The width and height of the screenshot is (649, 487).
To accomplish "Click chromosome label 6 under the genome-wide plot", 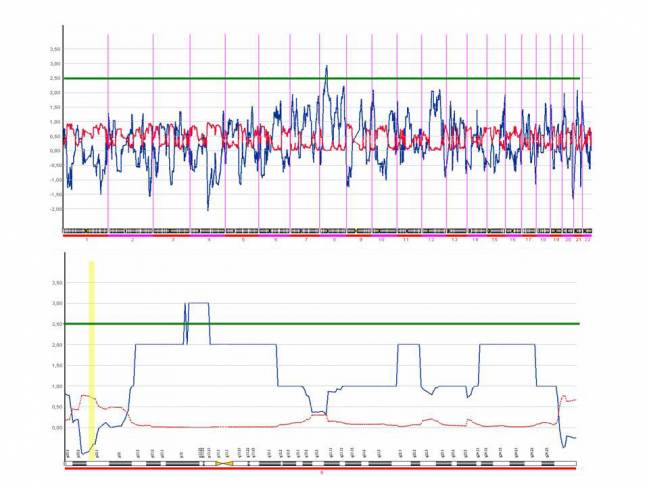I will point(276,240).
